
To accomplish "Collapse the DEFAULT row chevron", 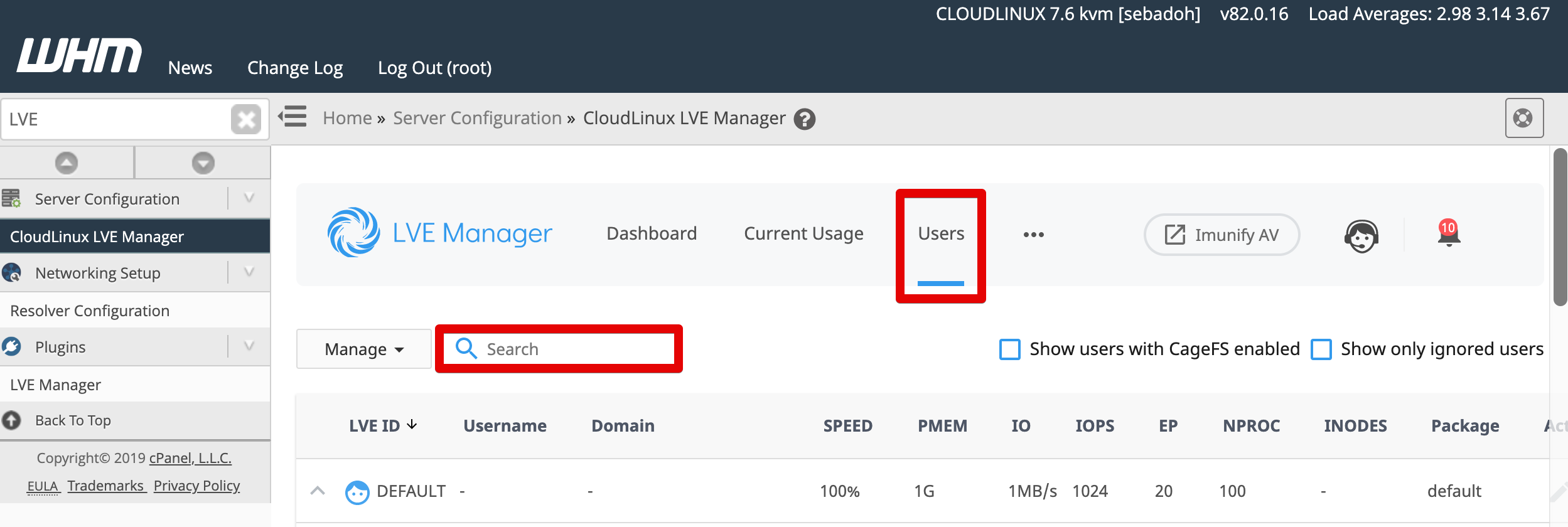I will pos(318,491).
